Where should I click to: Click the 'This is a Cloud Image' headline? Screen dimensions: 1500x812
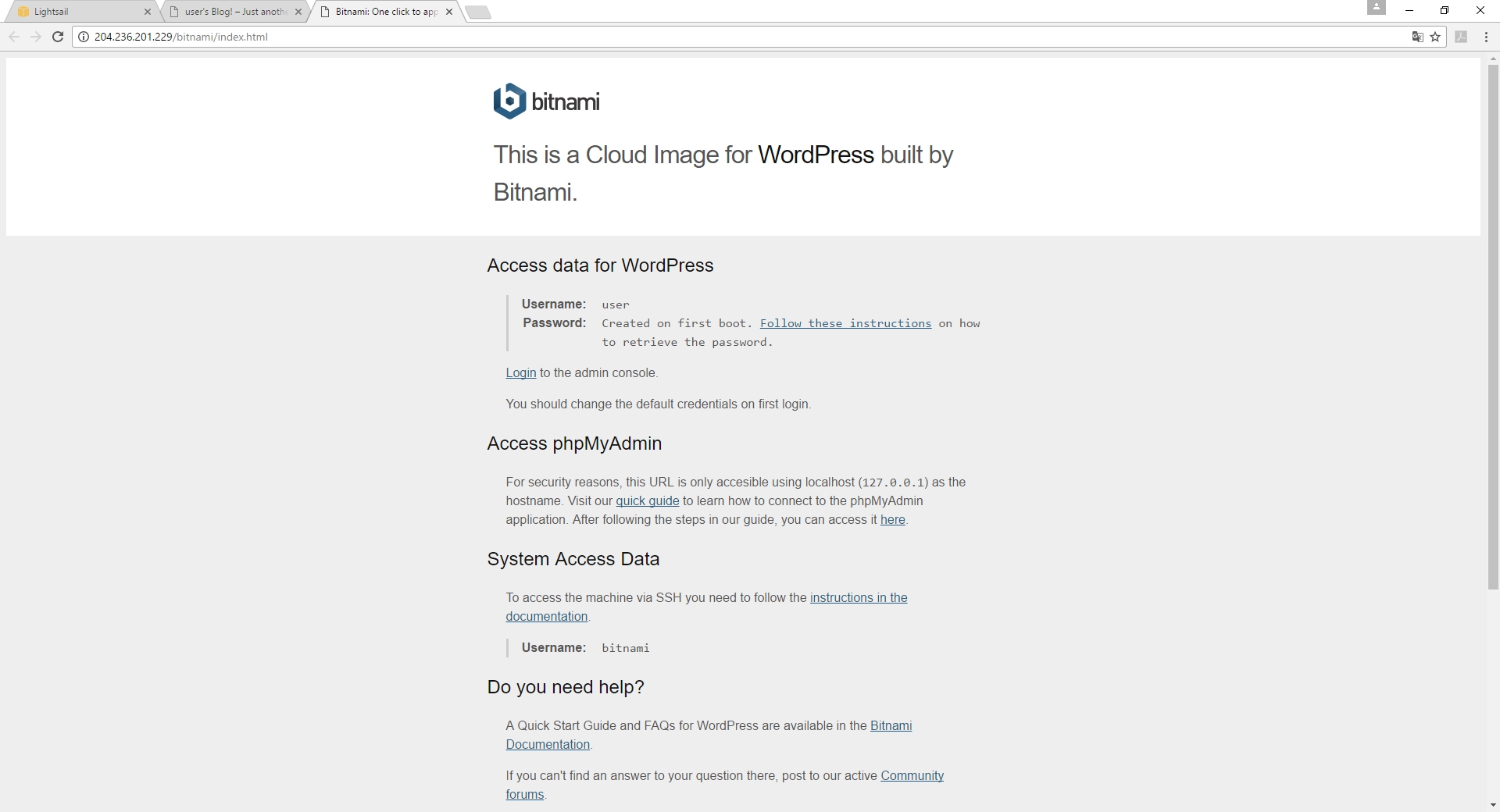coord(723,173)
